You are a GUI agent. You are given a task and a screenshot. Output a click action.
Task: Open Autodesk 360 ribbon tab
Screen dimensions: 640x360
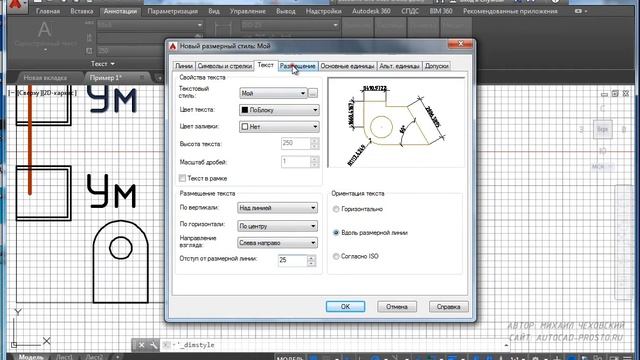[x=371, y=11]
